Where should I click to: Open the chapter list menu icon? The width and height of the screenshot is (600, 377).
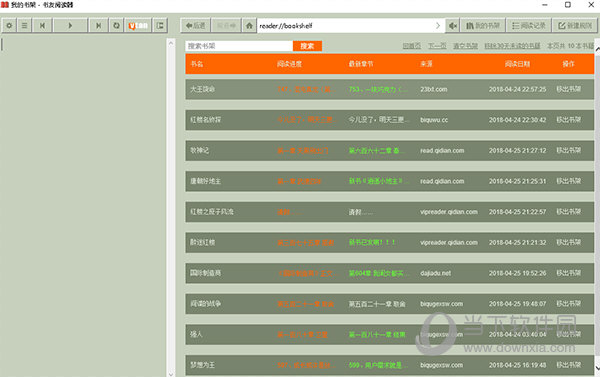point(24,26)
